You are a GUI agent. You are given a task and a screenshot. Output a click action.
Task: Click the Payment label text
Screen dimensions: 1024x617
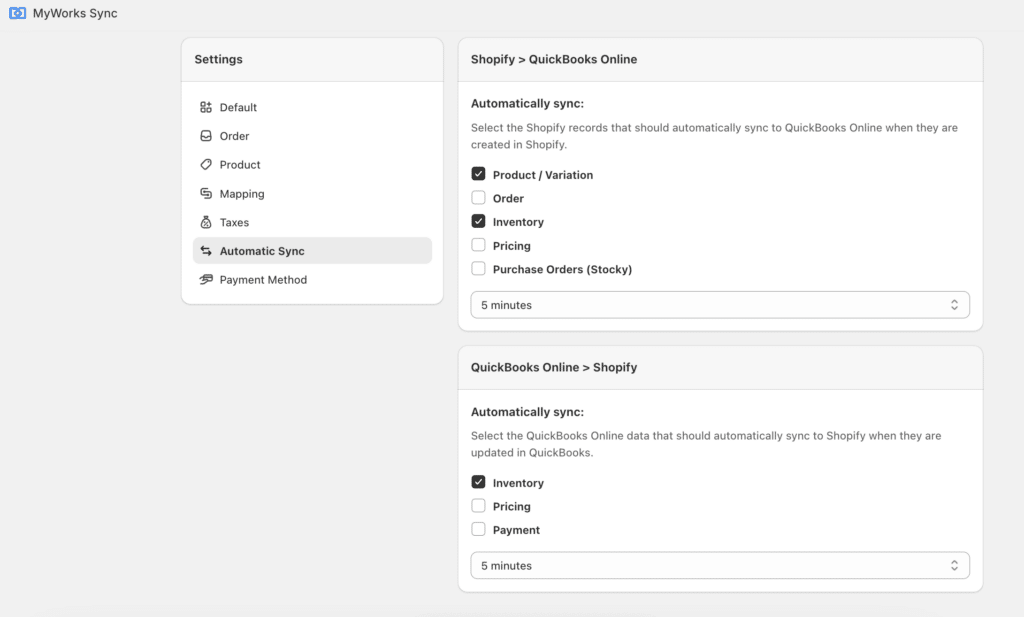(x=516, y=530)
